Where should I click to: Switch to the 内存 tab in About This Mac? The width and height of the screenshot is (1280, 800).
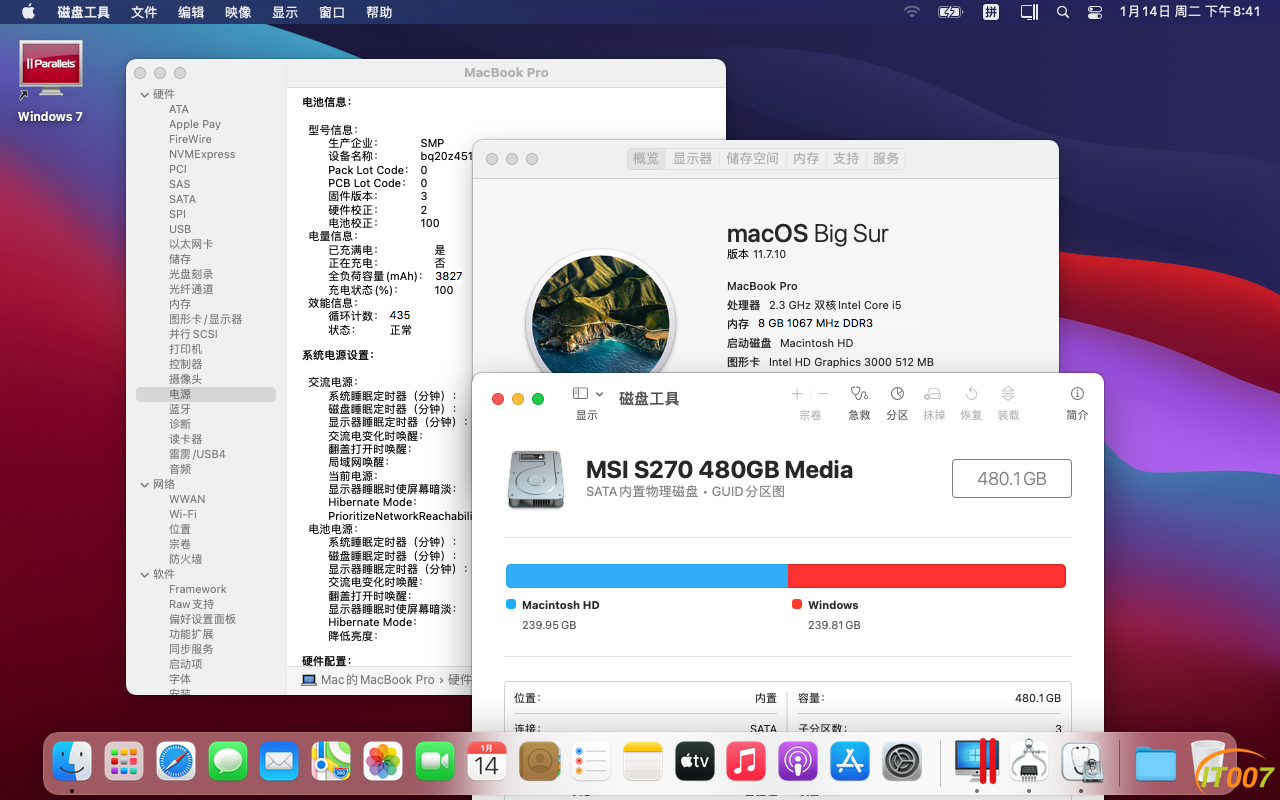pyautogui.click(x=806, y=158)
